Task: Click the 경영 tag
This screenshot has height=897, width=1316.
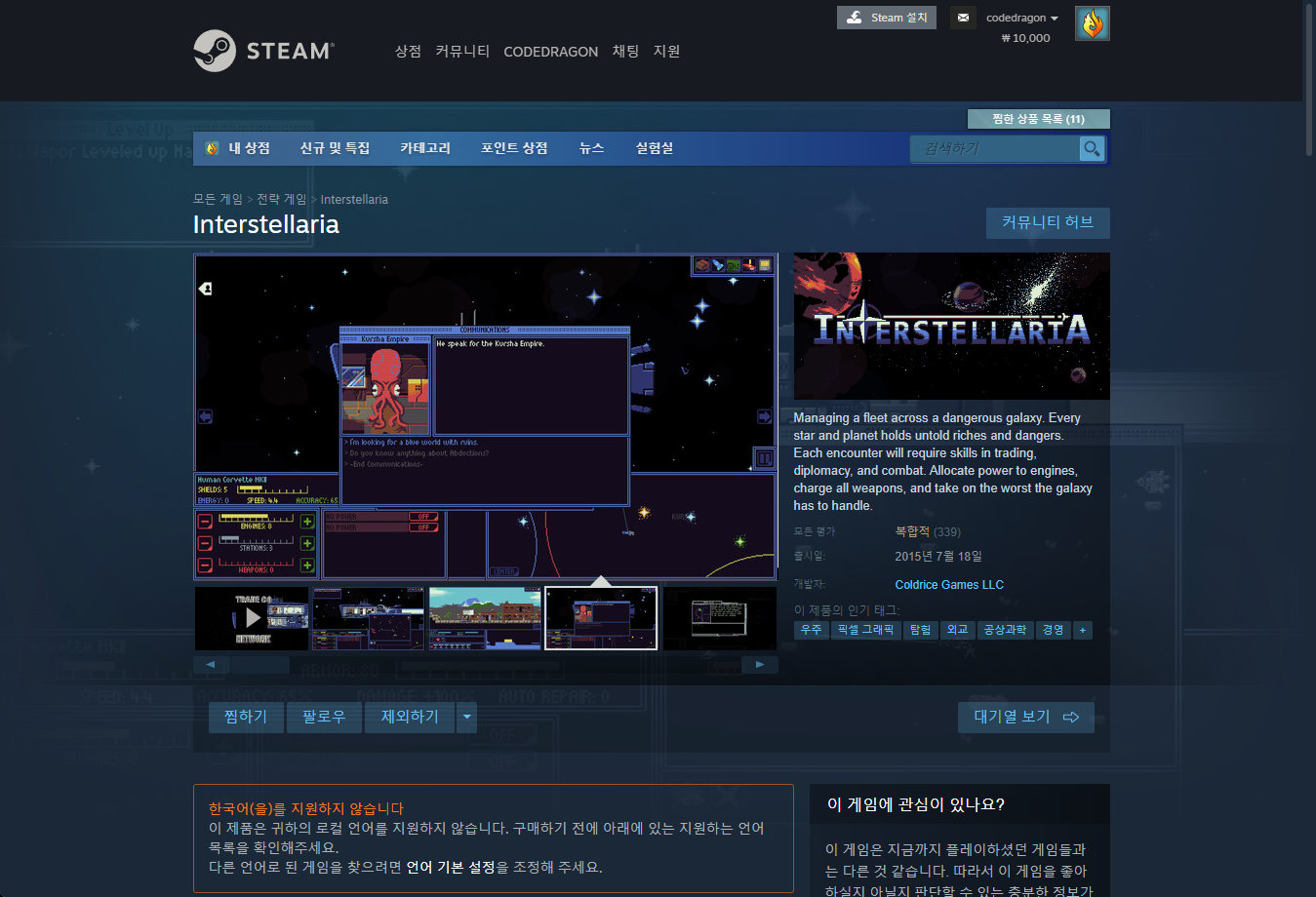Action: [1053, 630]
